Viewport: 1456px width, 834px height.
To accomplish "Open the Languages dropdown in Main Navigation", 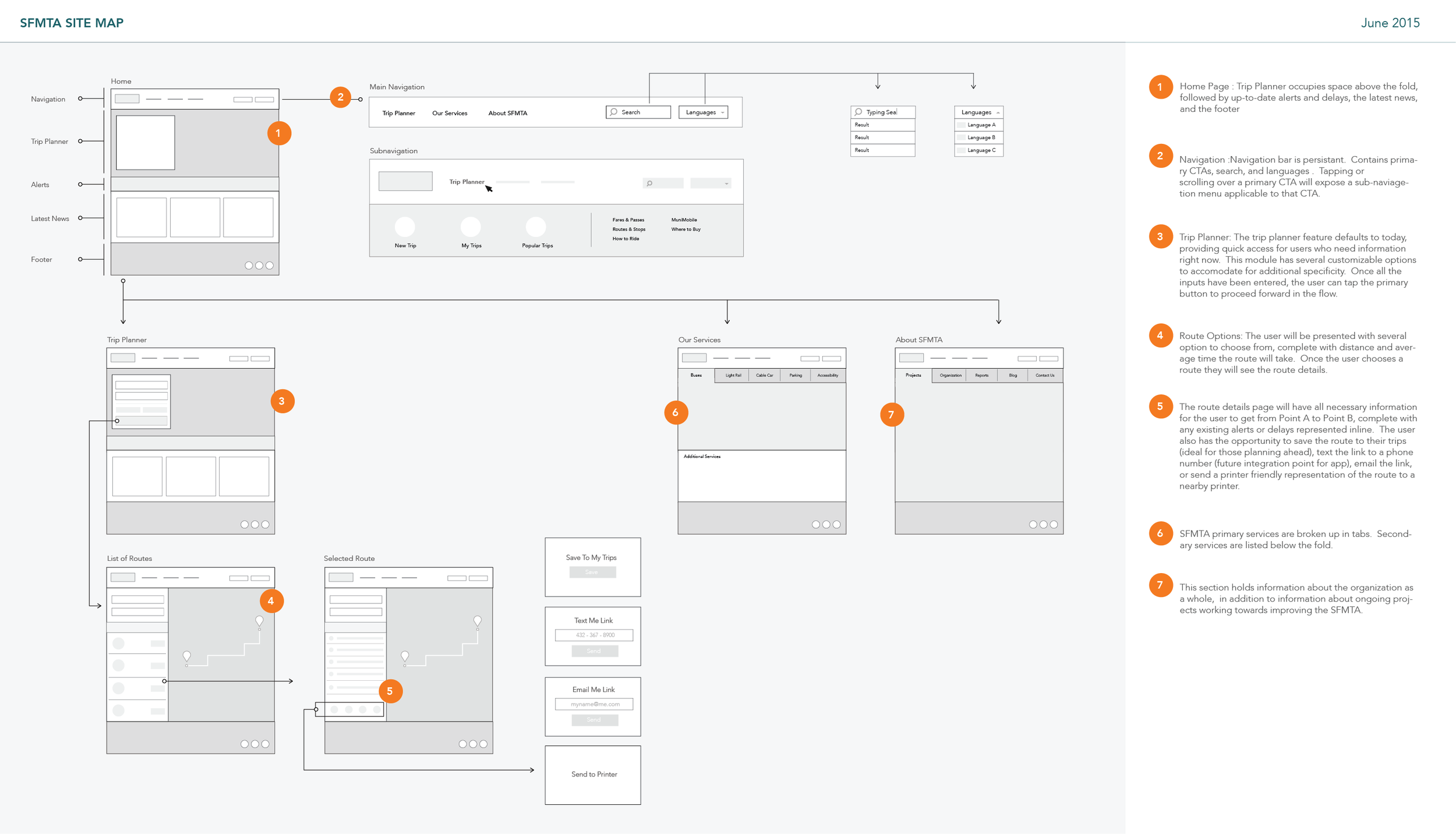I will point(704,112).
